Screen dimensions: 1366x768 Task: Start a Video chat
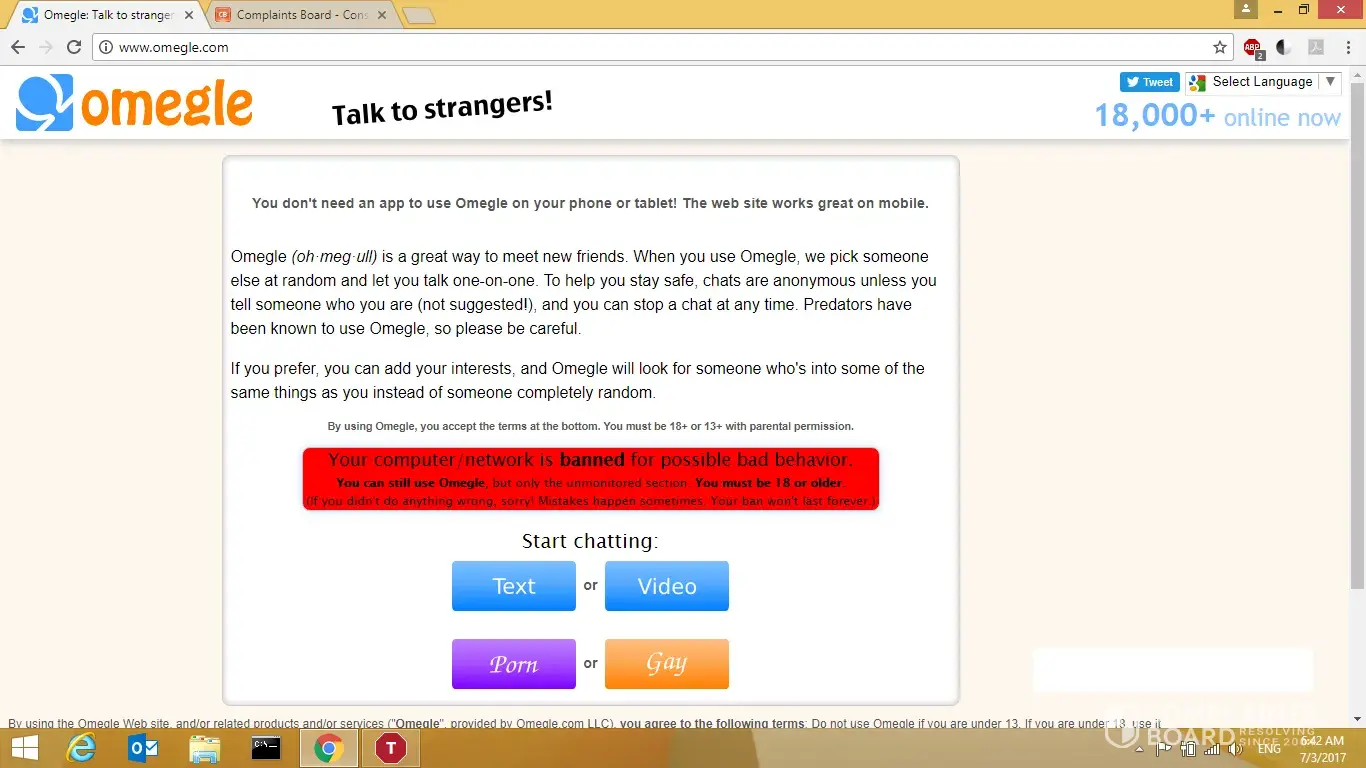(x=667, y=586)
